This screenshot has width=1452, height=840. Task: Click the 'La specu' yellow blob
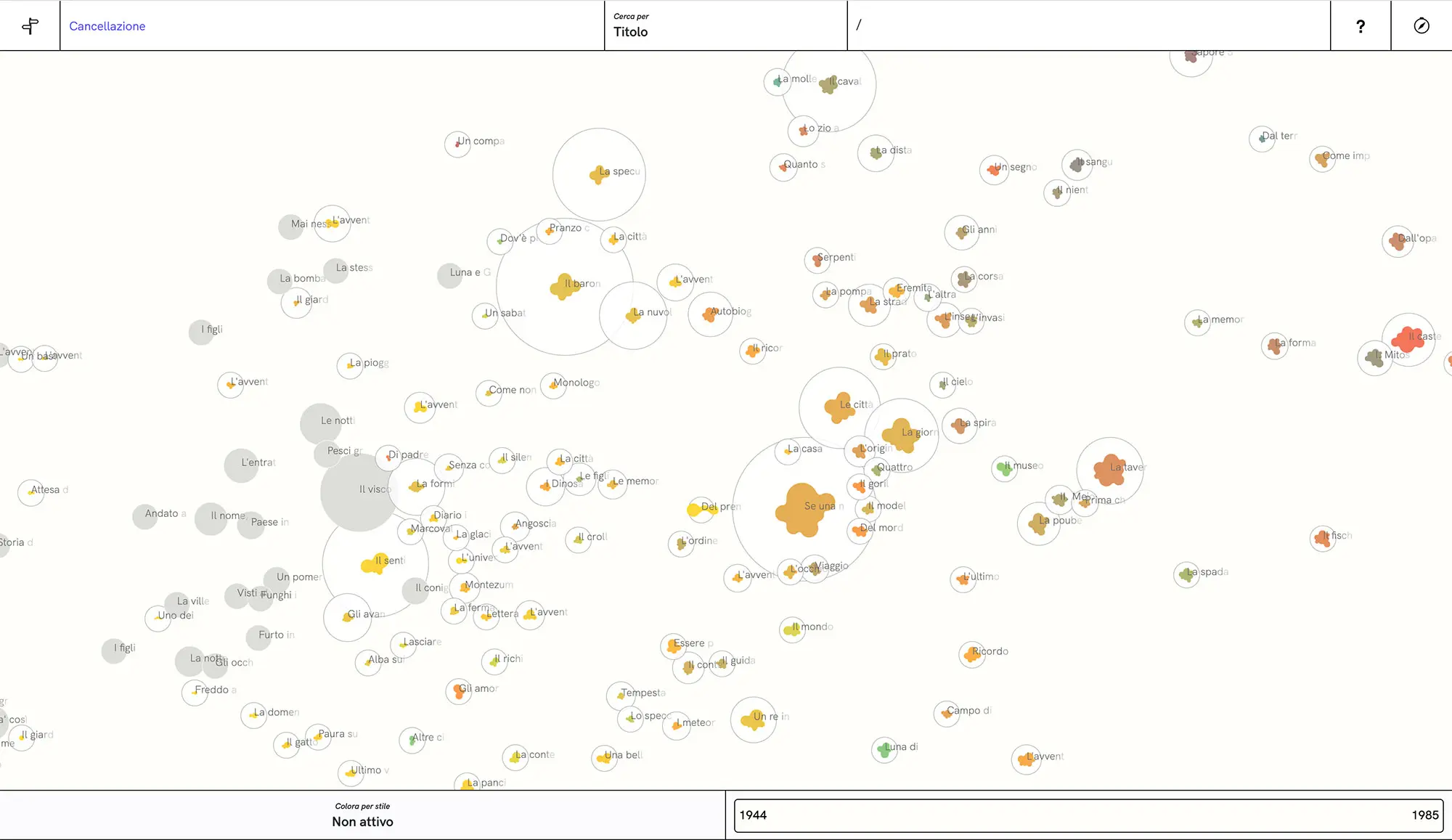coord(598,174)
